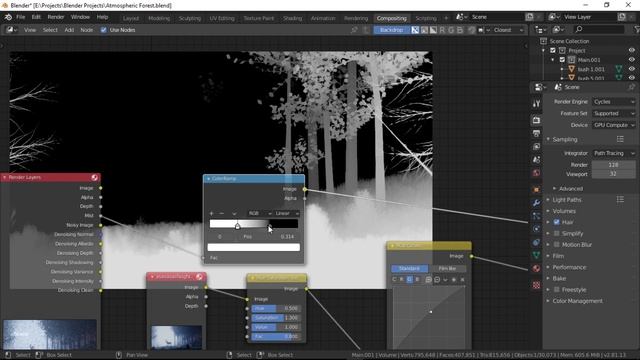Open the Object Data properties green triangle icon

point(536,255)
